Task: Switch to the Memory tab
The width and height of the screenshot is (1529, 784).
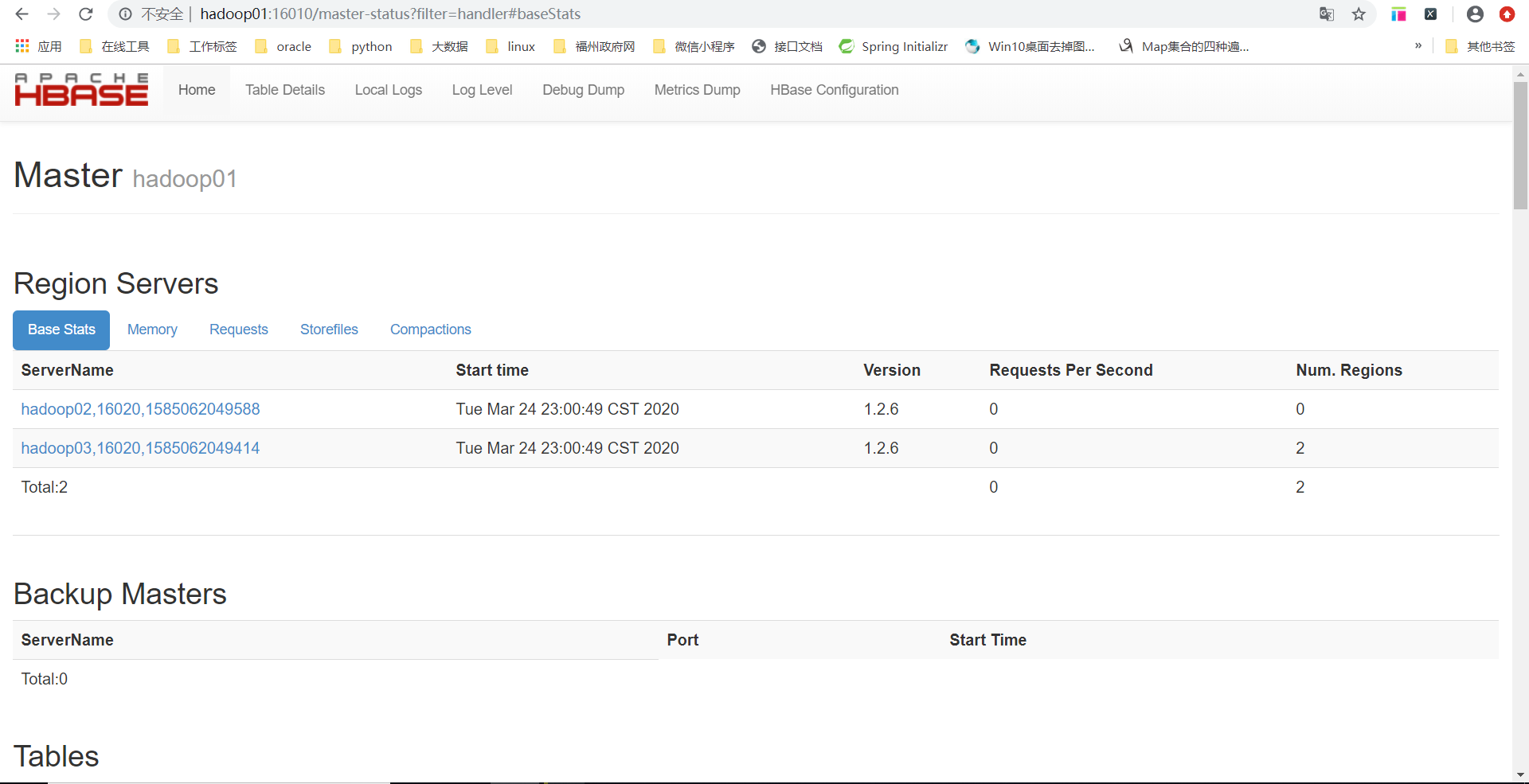Action: [152, 330]
